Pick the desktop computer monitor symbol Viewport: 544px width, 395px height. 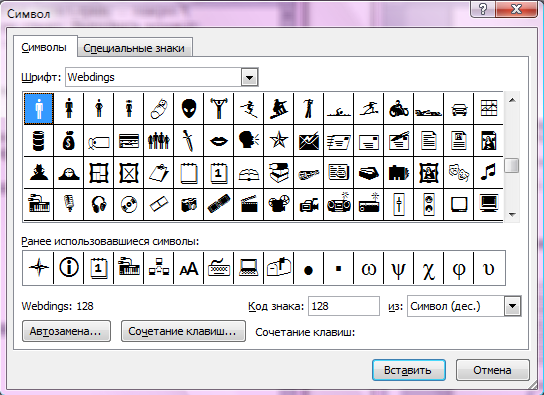[488, 204]
